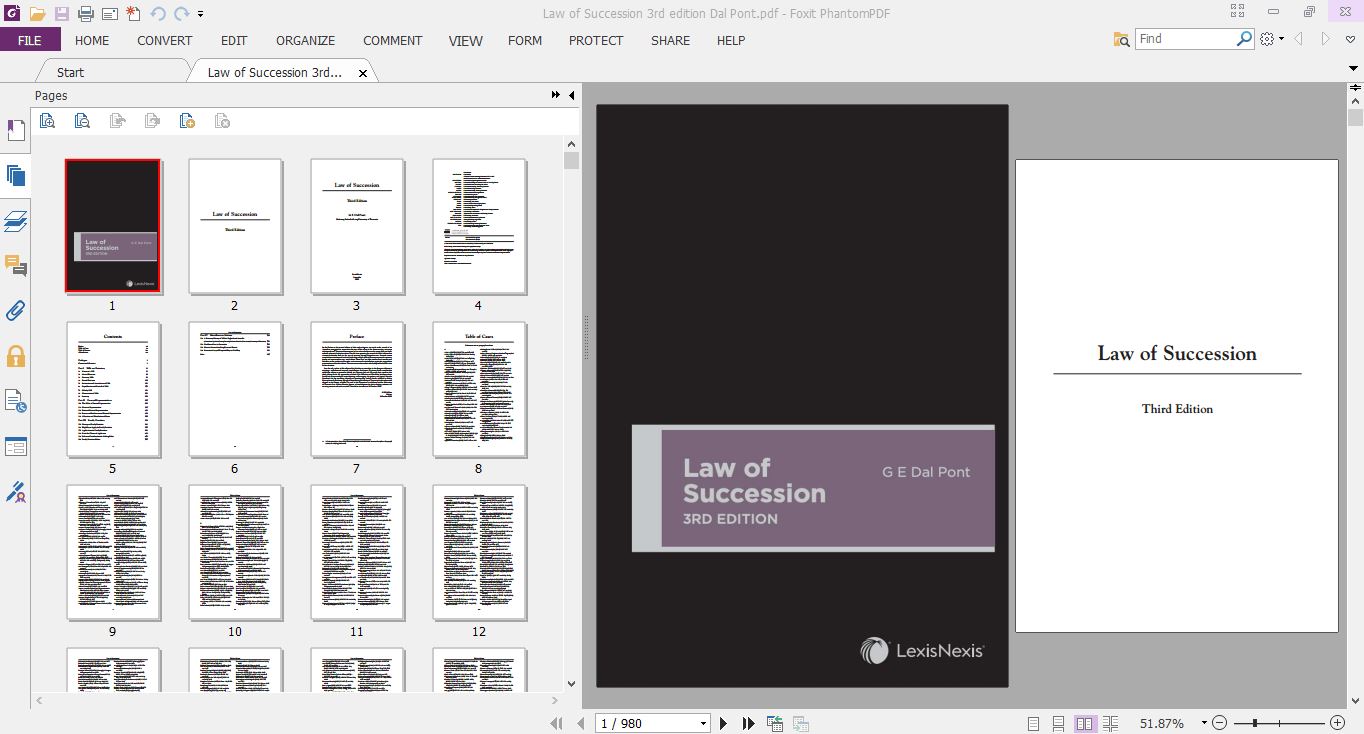1364x734 pixels.
Task: Jump to the last page
Action: pyautogui.click(x=748, y=723)
